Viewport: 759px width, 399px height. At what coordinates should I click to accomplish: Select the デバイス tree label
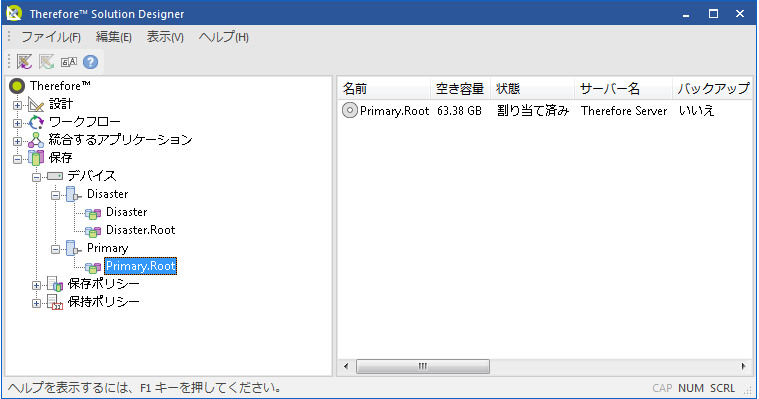(92, 175)
